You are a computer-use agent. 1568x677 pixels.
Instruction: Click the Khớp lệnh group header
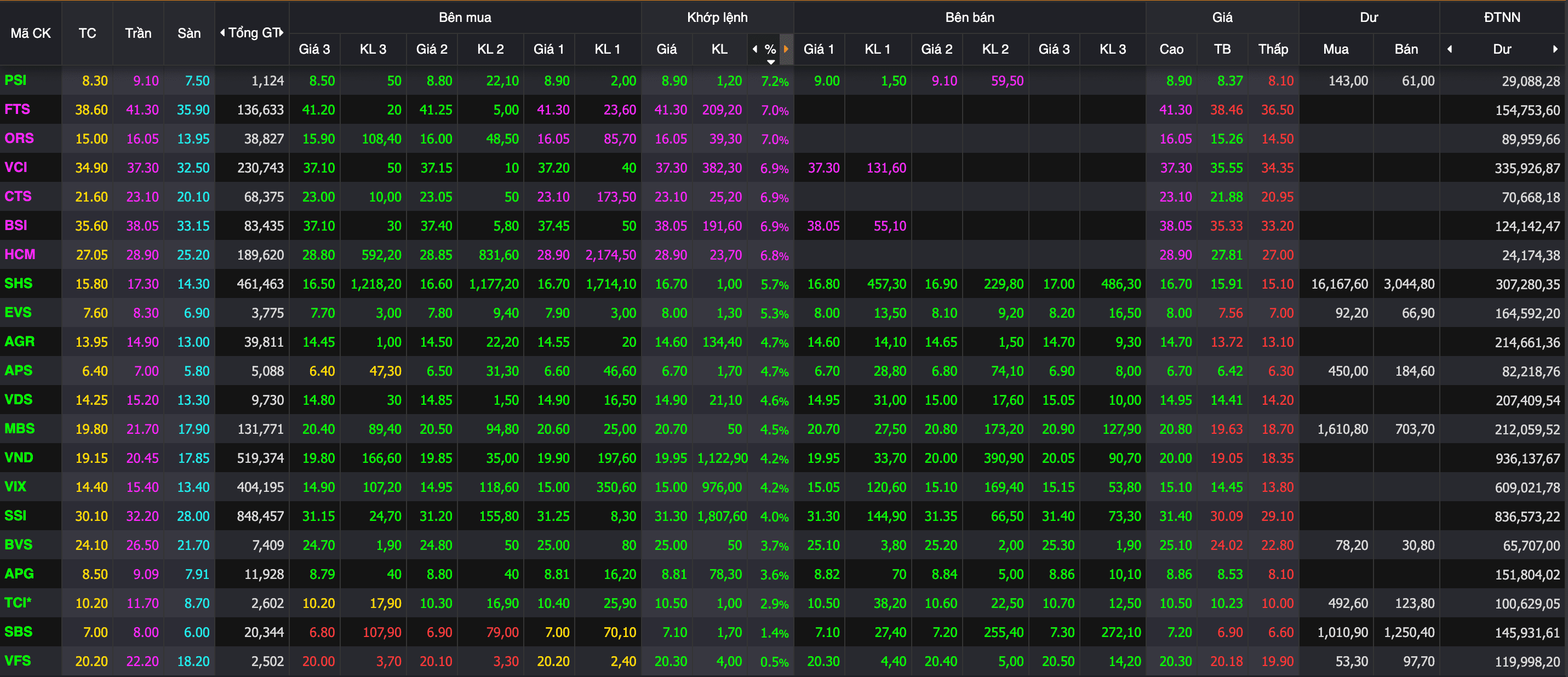point(717,17)
